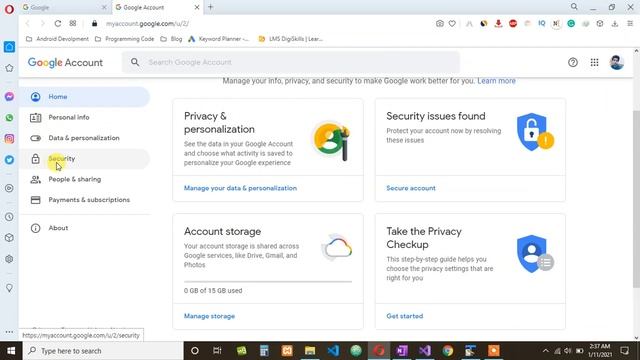Screen dimensions: 640x360
Task: Click the volume tray icon
Action: (x=568, y=351)
